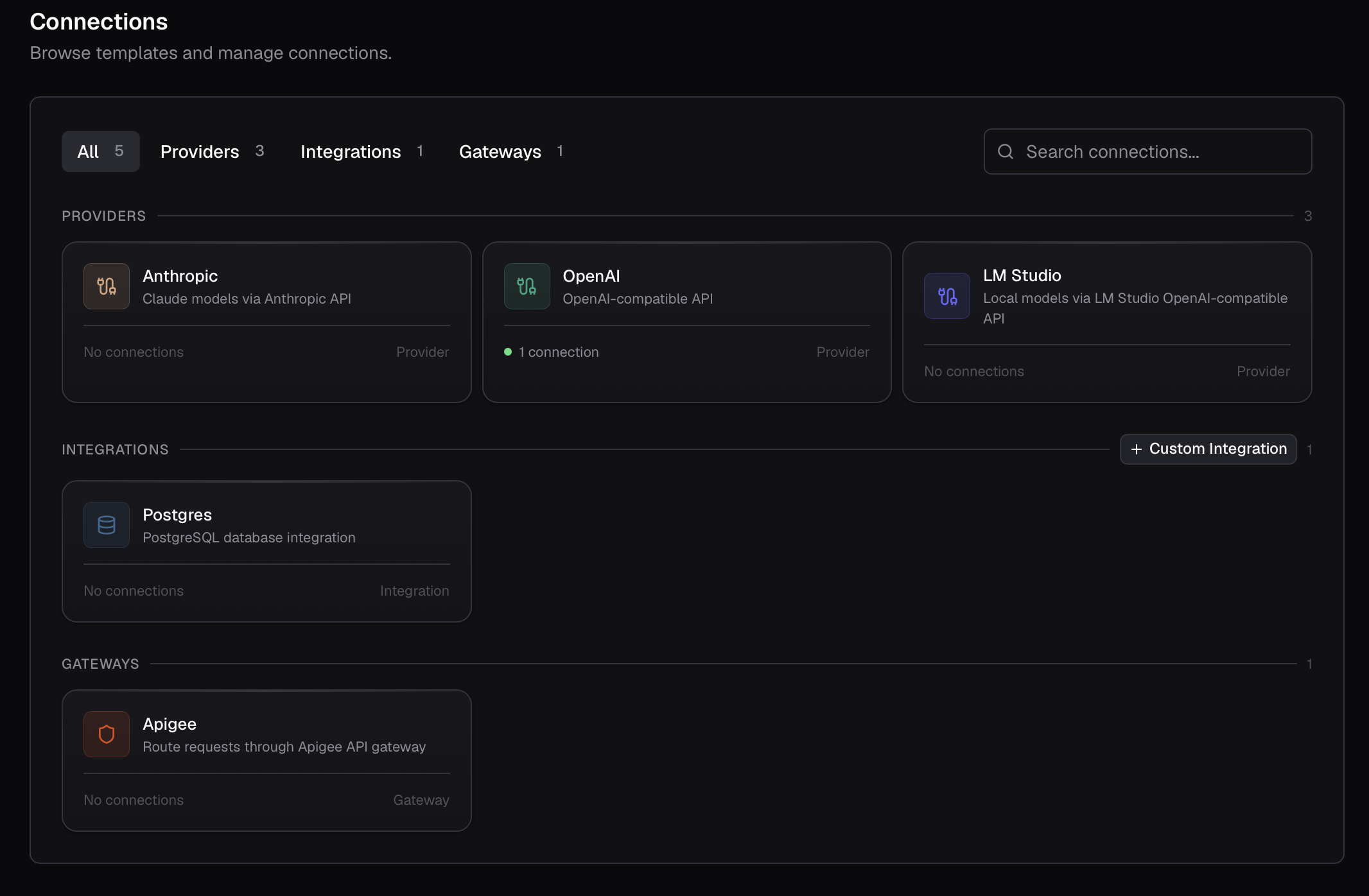This screenshot has width=1369, height=896.
Task: Click 'No connections' on the Apigee card
Action: click(134, 800)
